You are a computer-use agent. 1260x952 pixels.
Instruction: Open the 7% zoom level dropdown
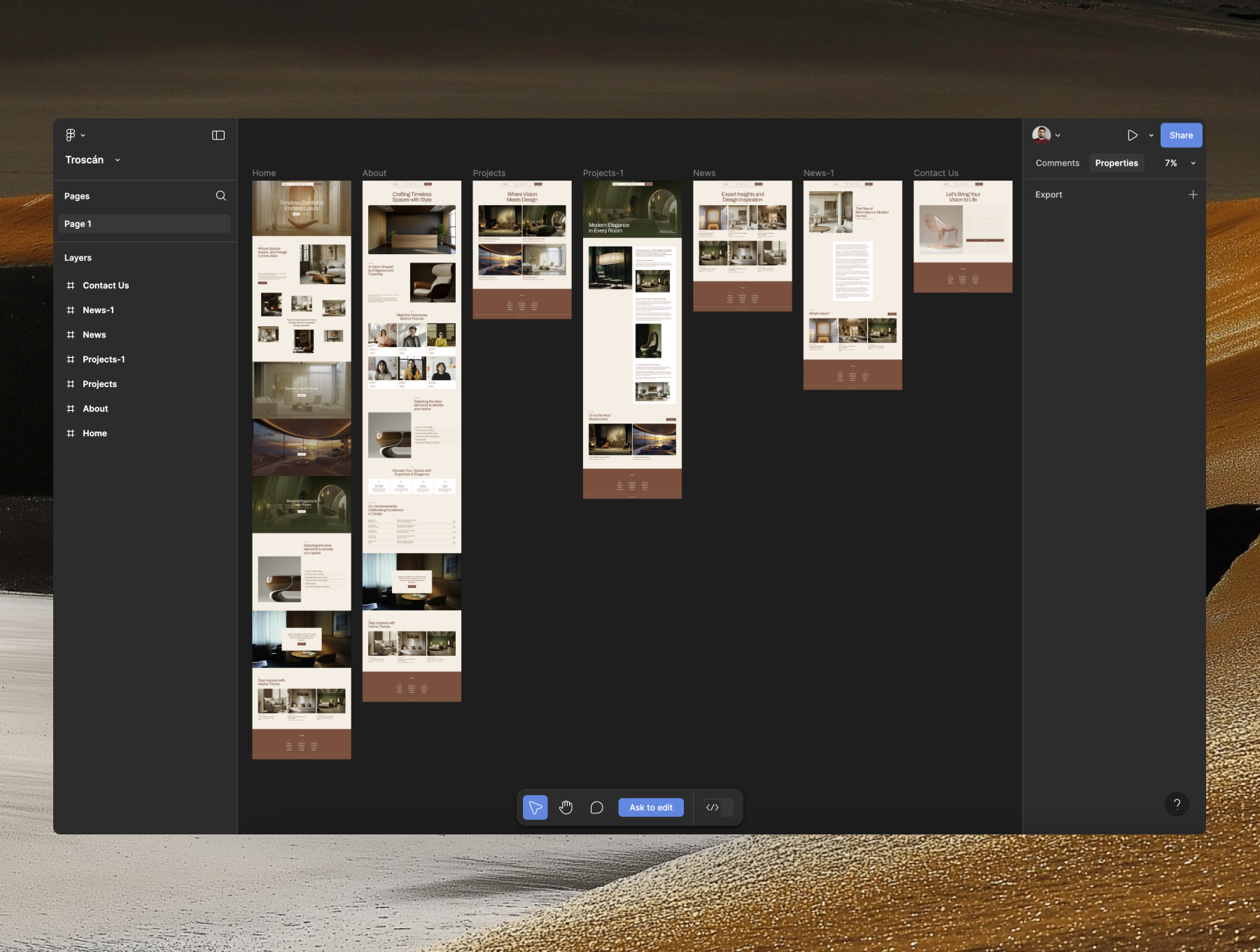click(1180, 163)
